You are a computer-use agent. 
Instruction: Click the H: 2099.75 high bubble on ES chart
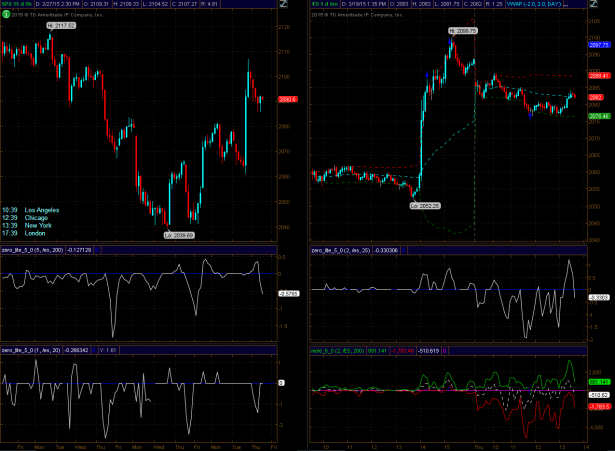click(463, 31)
